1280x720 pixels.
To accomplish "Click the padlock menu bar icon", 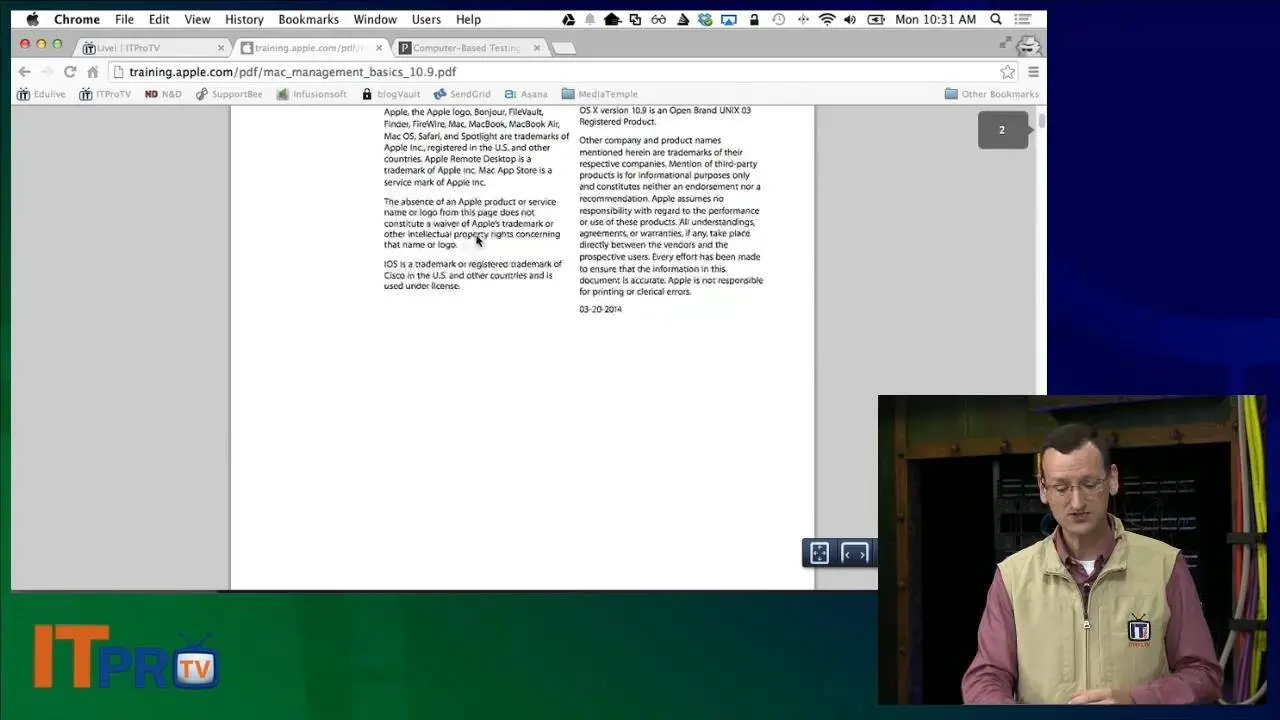I will pyautogui.click(x=754, y=19).
